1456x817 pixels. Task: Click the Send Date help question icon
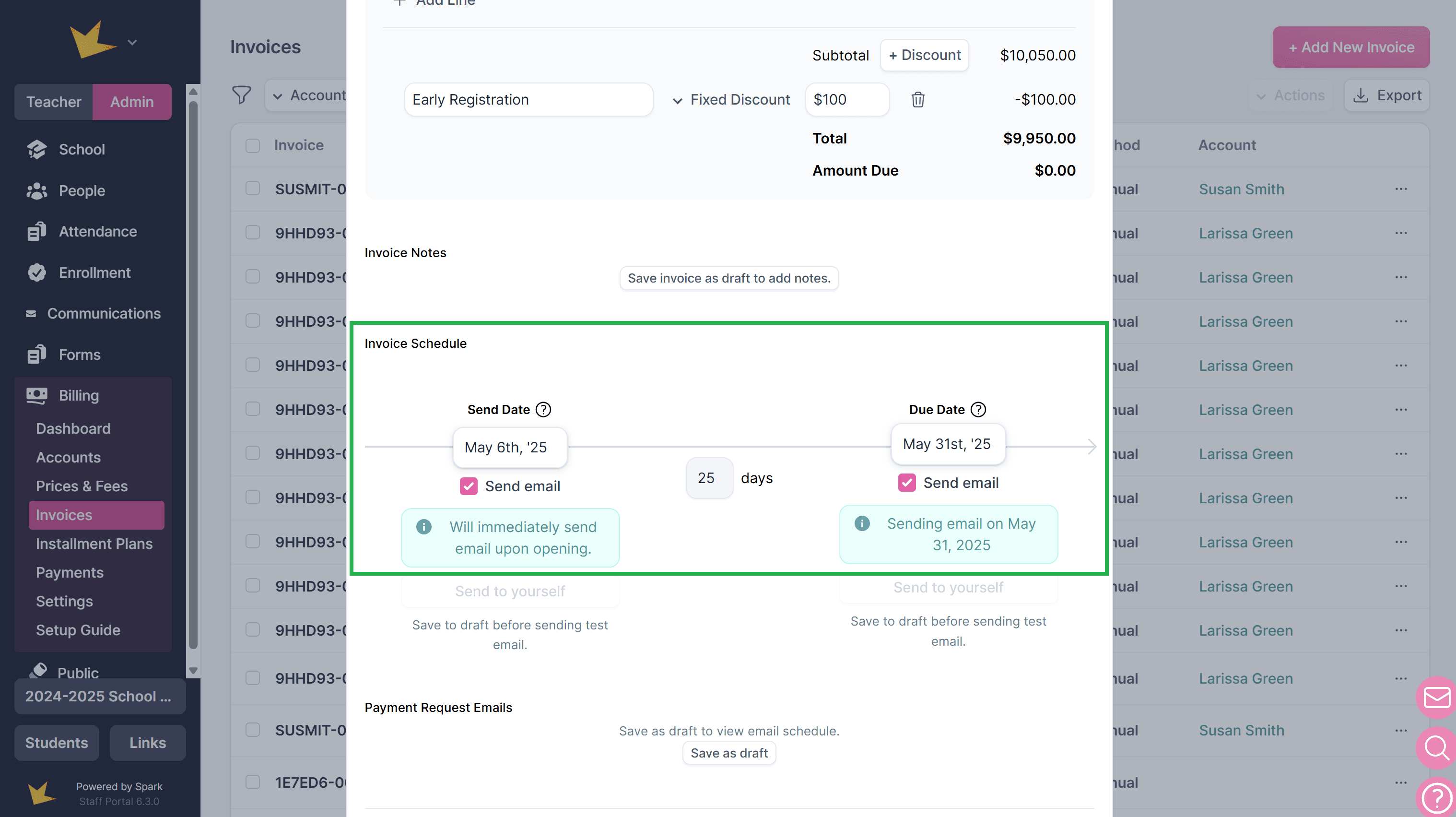coord(543,409)
